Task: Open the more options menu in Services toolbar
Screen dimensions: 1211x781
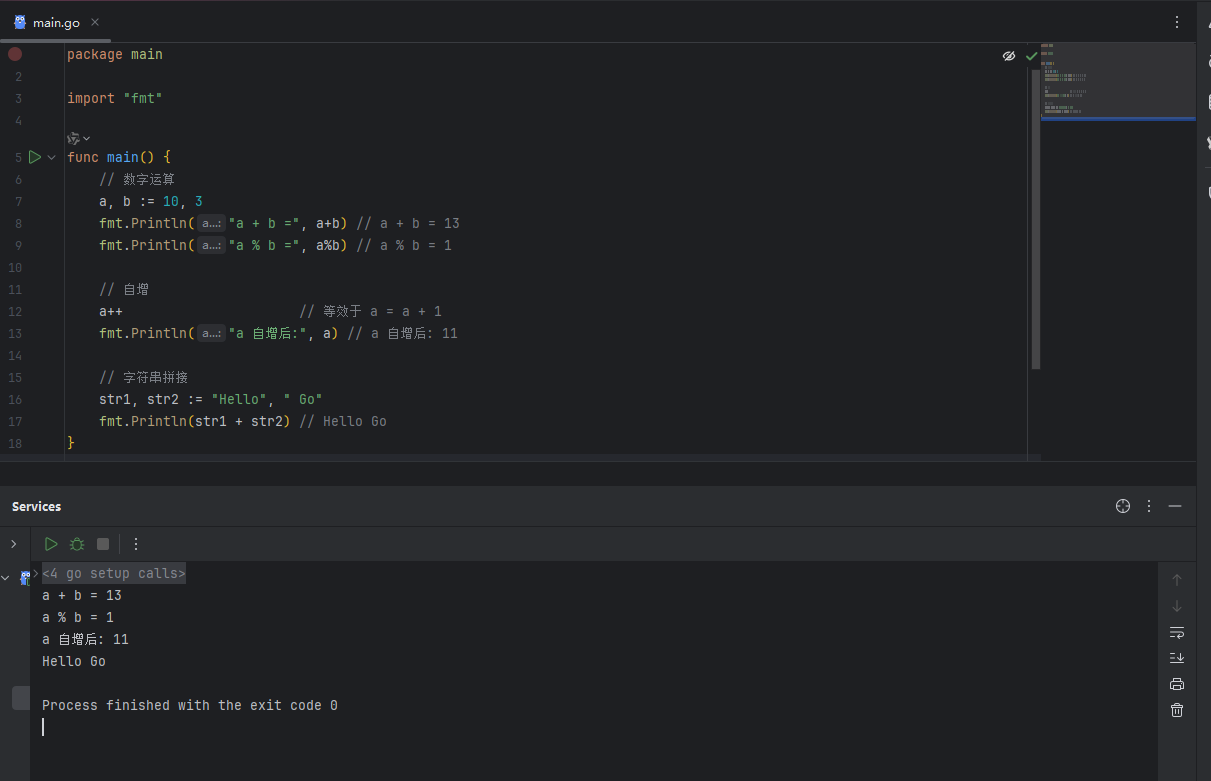Action: [136, 544]
